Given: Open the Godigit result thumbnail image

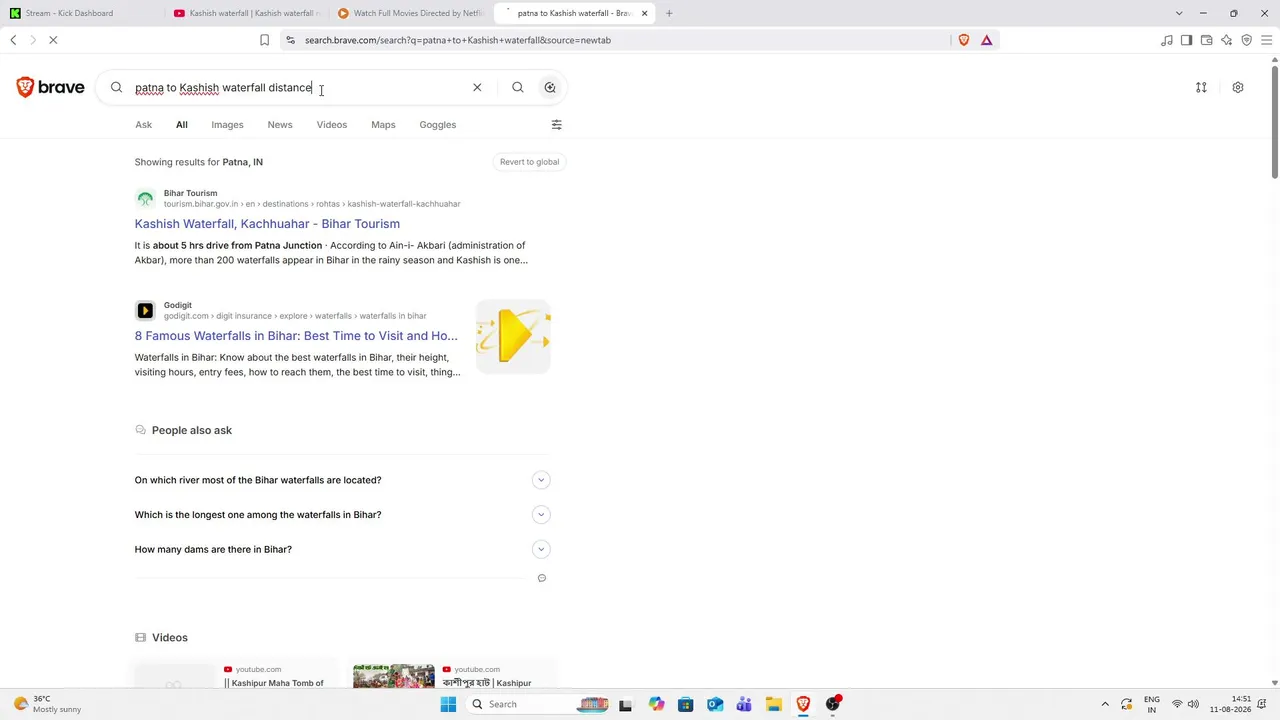Looking at the screenshot, I should 513,336.
